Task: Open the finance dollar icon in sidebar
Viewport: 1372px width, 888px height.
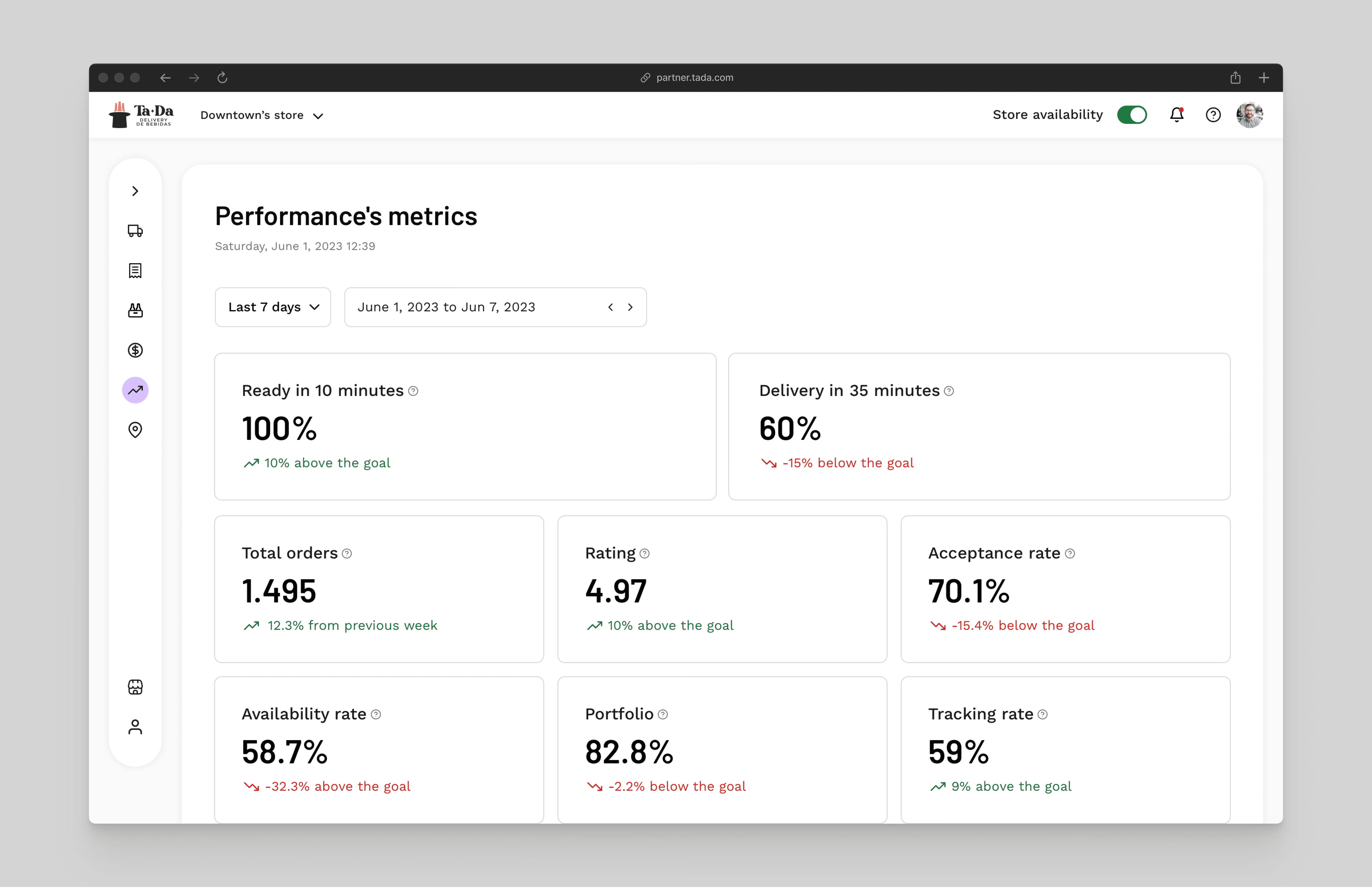Action: 135,350
